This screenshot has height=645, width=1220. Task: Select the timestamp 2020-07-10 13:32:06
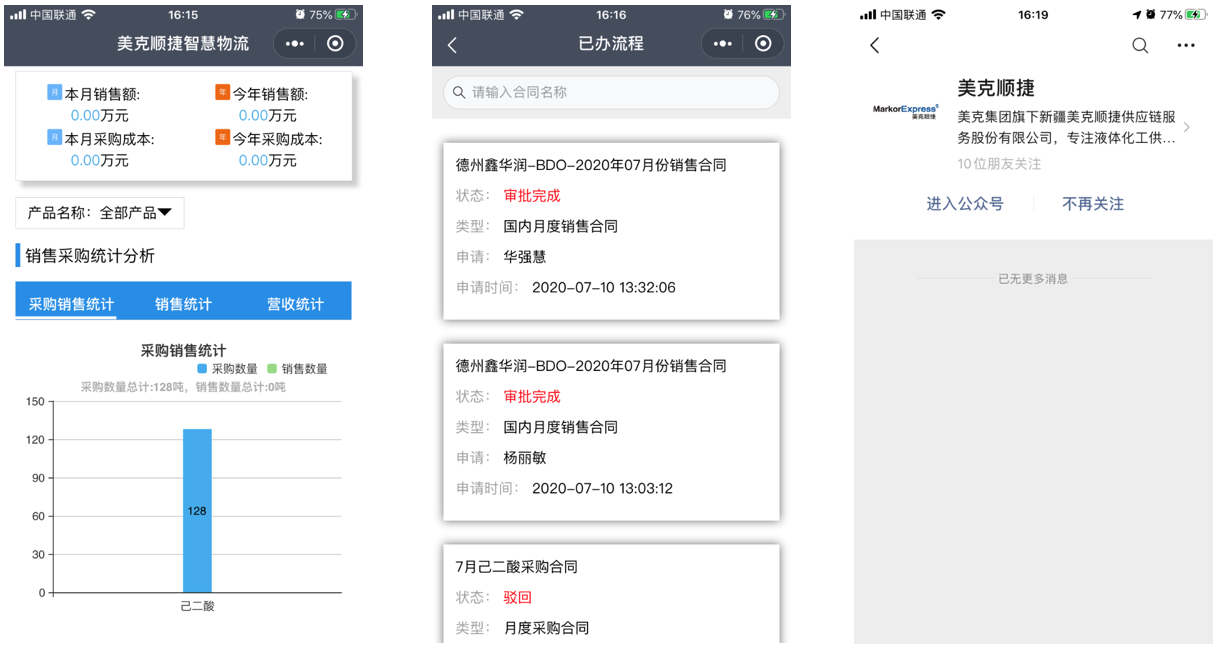click(604, 287)
